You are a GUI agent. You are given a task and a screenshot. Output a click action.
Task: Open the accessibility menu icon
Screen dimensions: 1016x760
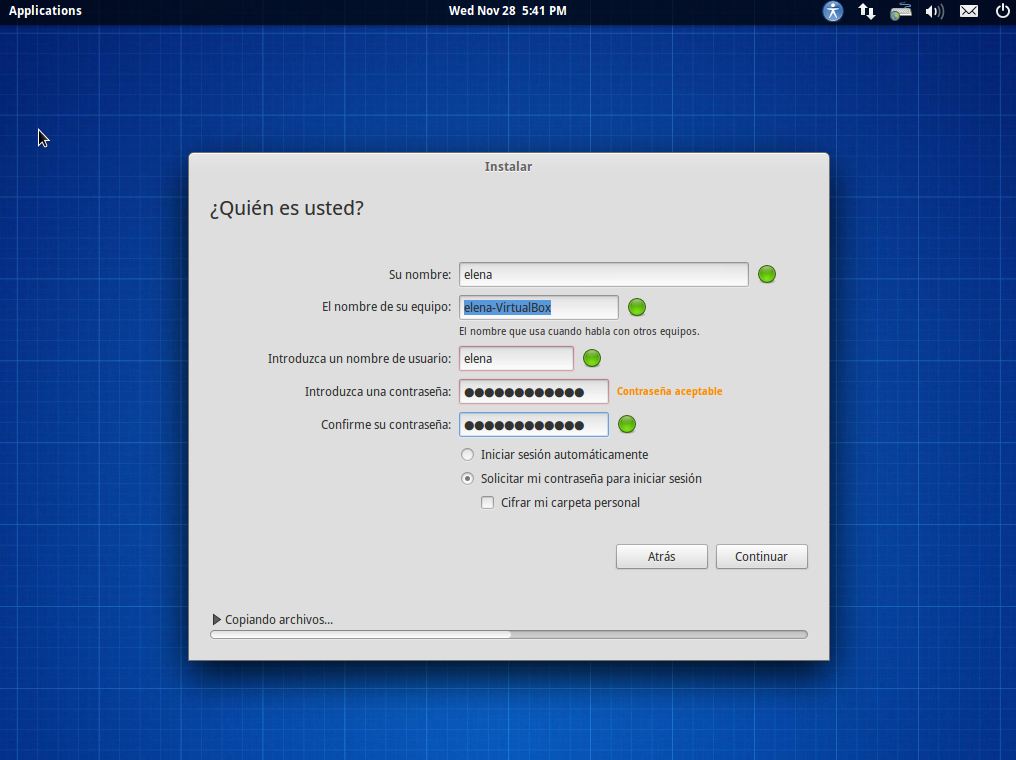(x=832, y=11)
